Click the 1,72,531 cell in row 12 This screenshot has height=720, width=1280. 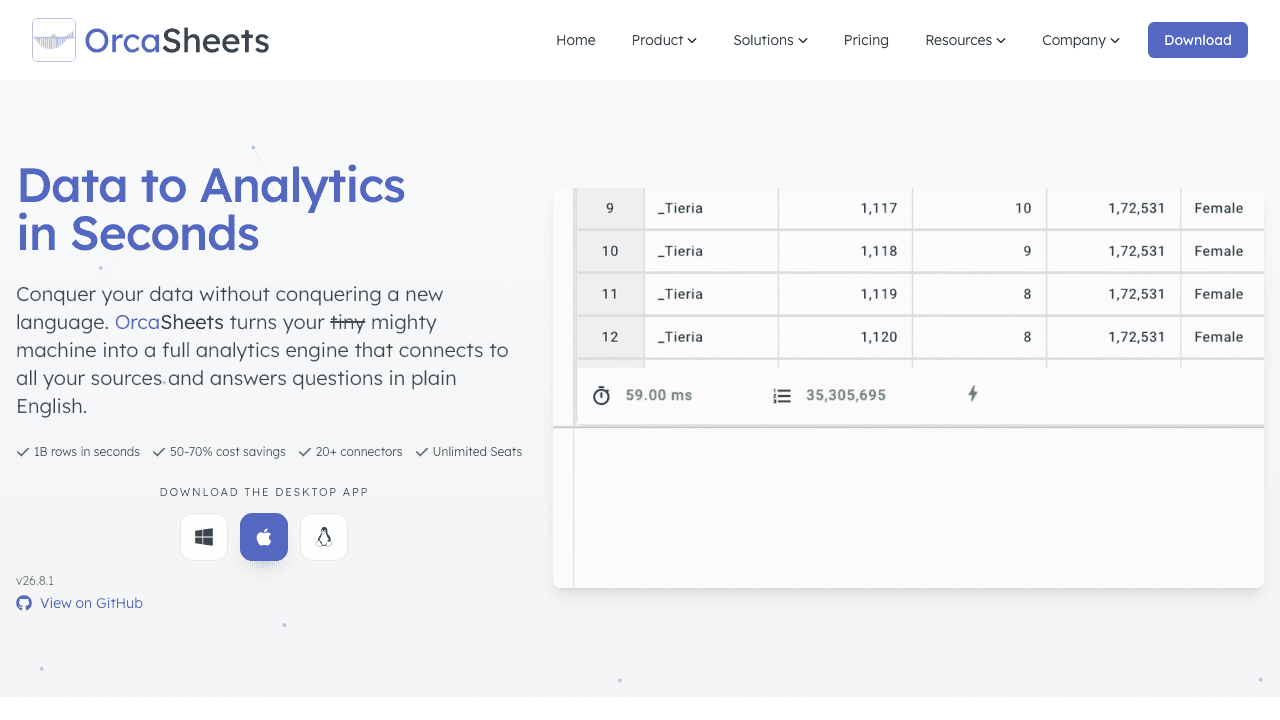click(x=1113, y=337)
